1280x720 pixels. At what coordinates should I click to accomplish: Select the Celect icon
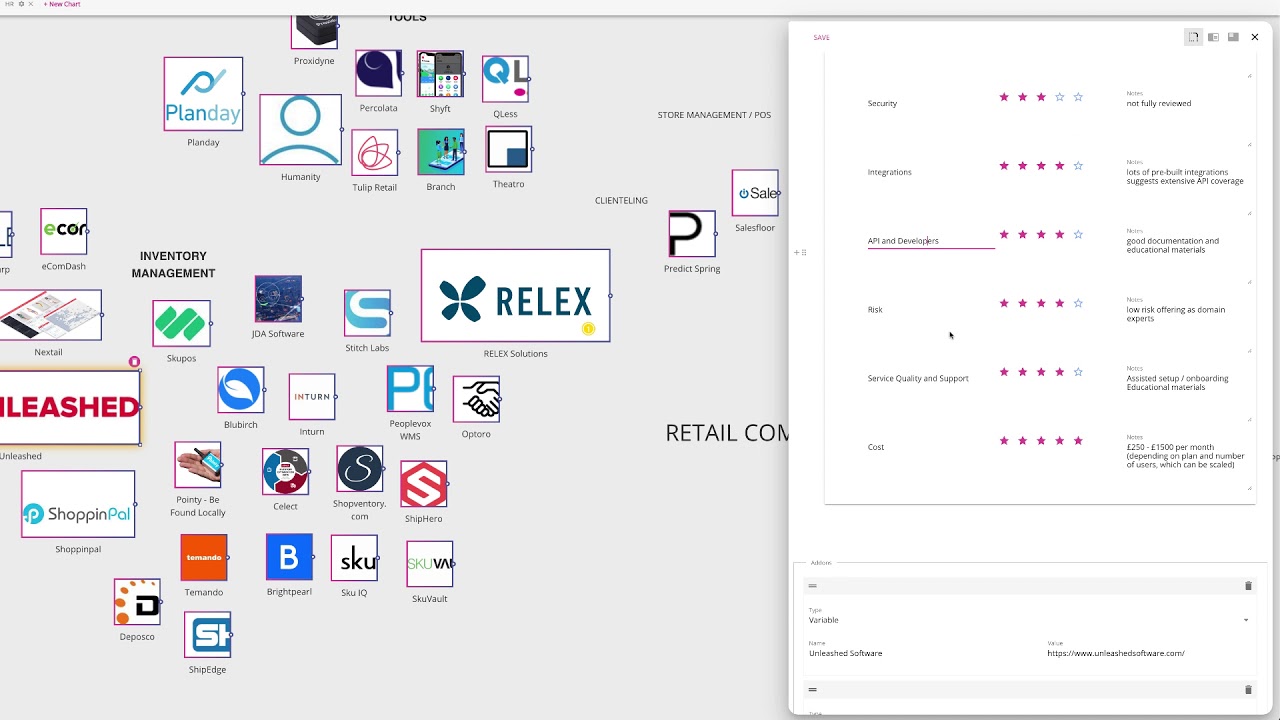pos(285,472)
